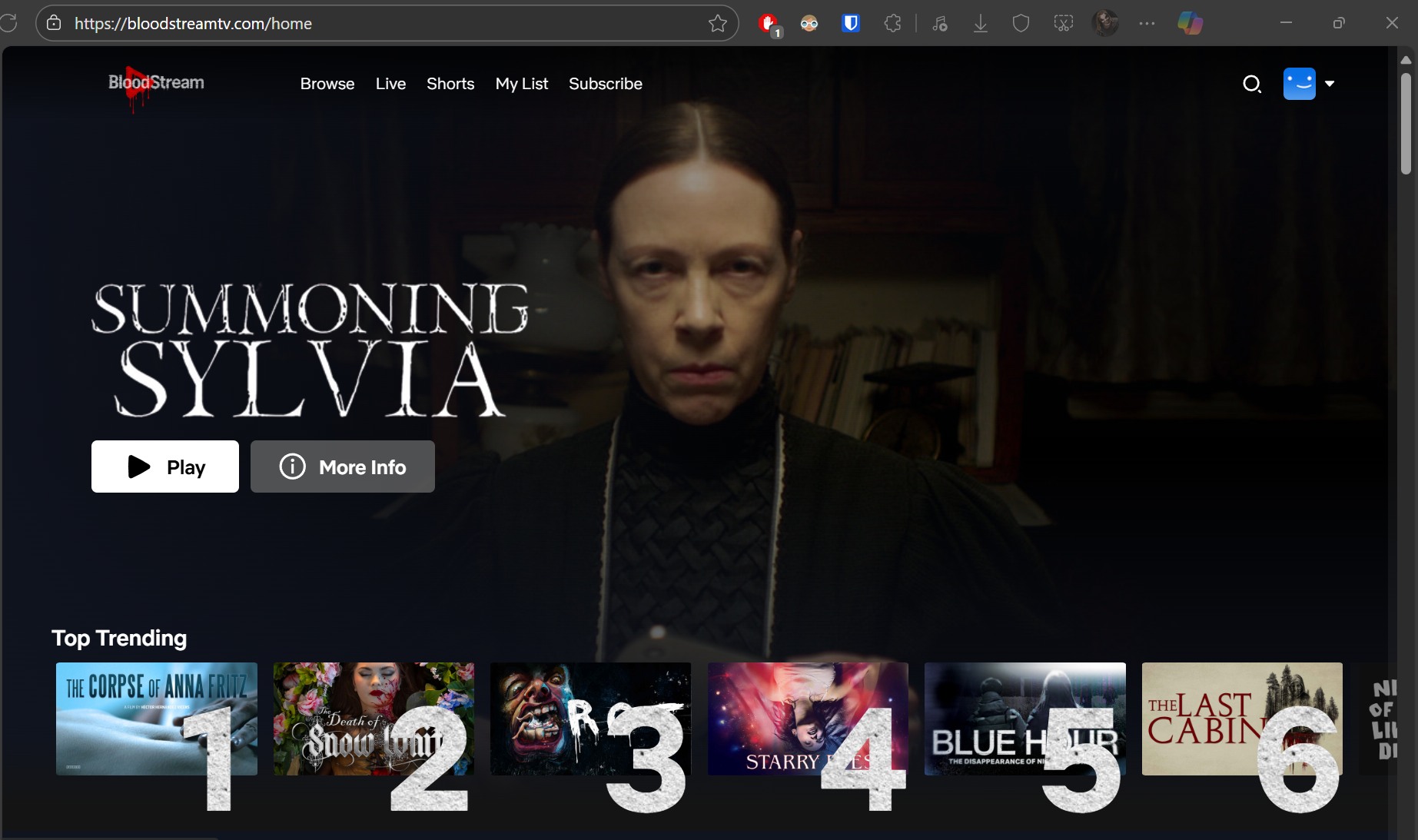Click the More Info button
Viewport: 1418px width, 840px height.
click(x=343, y=466)
